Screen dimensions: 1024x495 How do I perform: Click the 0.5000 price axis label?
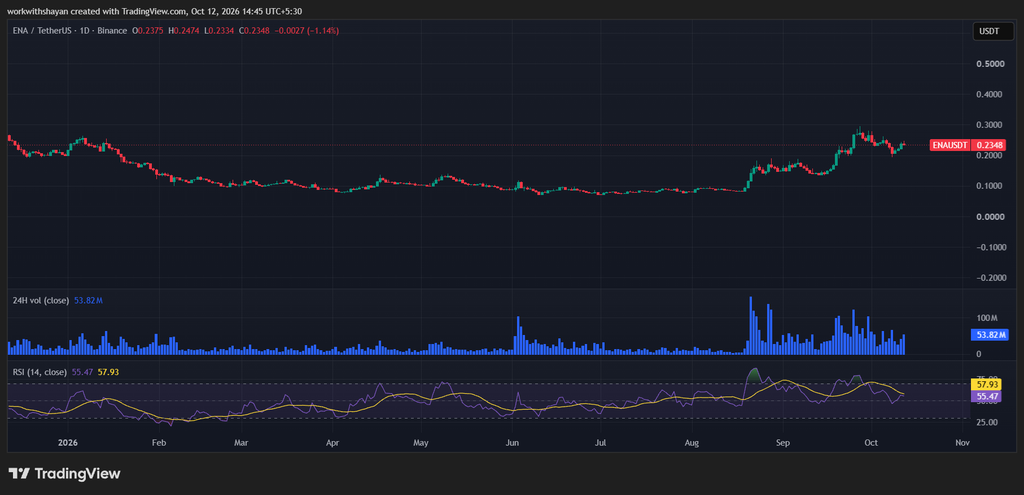pyautogui.click(x=991, y=64)
